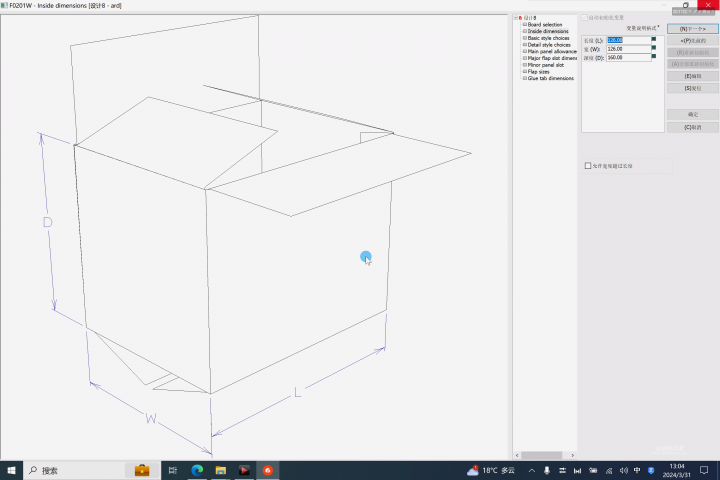Open the notification center icon
The image size is (720, 480).
tap(704, 470)
